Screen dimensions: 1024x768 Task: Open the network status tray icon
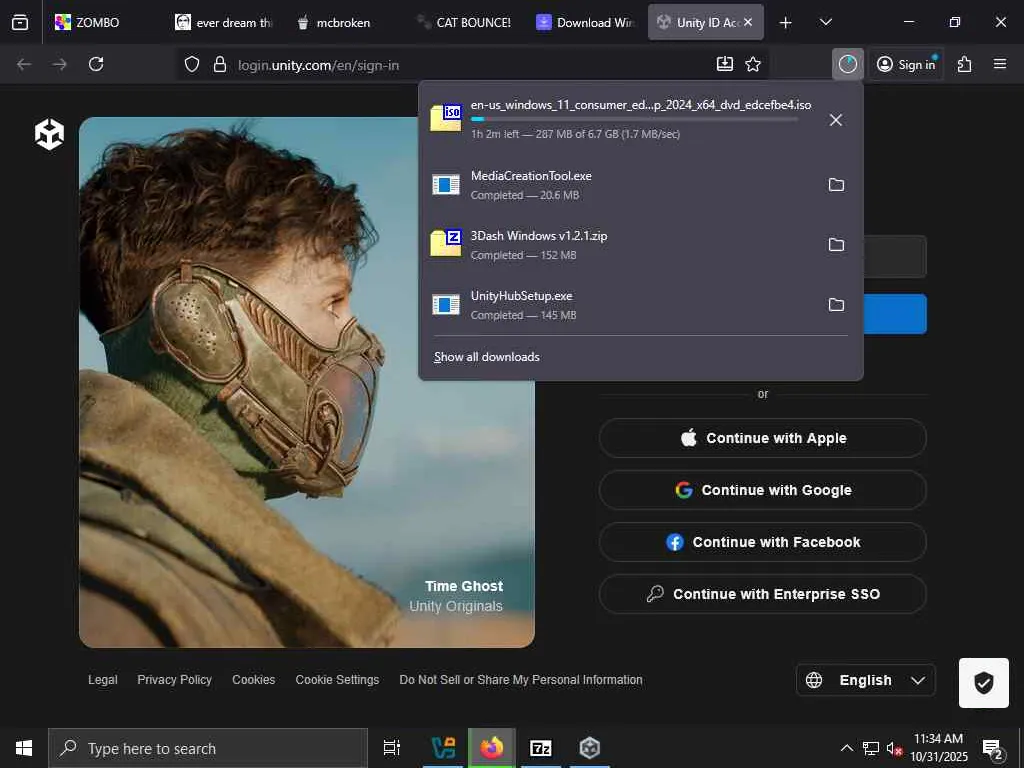871,748
